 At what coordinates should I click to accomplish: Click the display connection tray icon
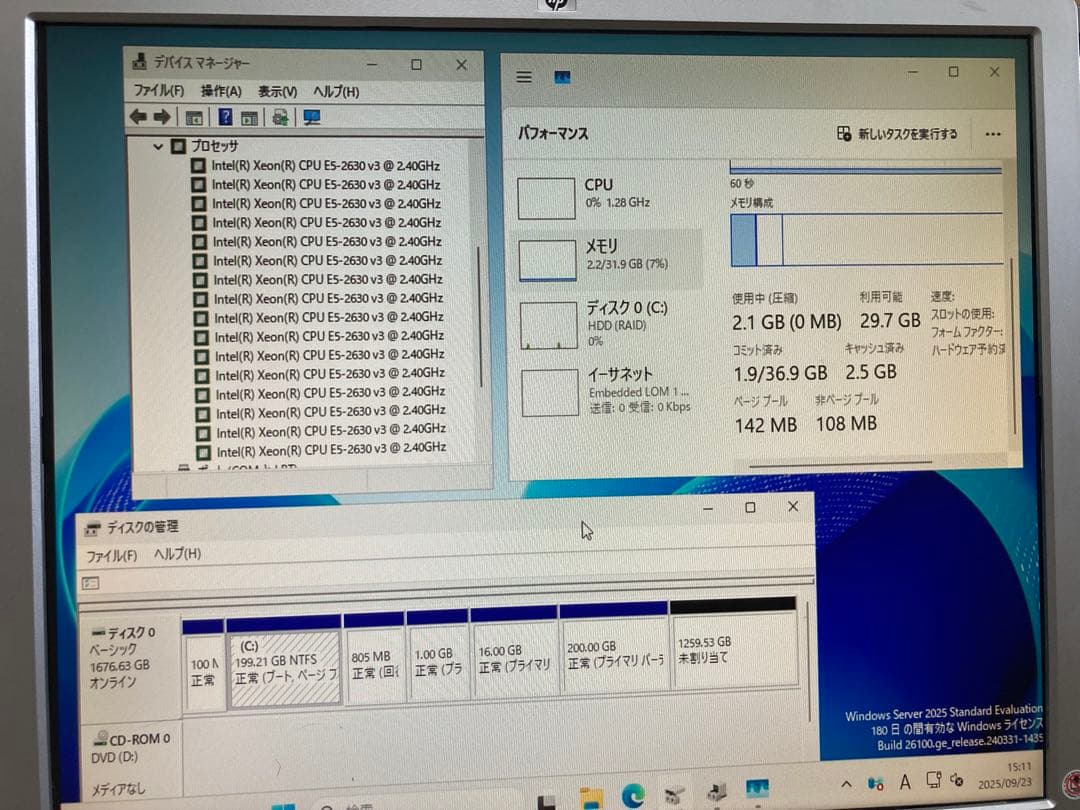tap(933, 780)
